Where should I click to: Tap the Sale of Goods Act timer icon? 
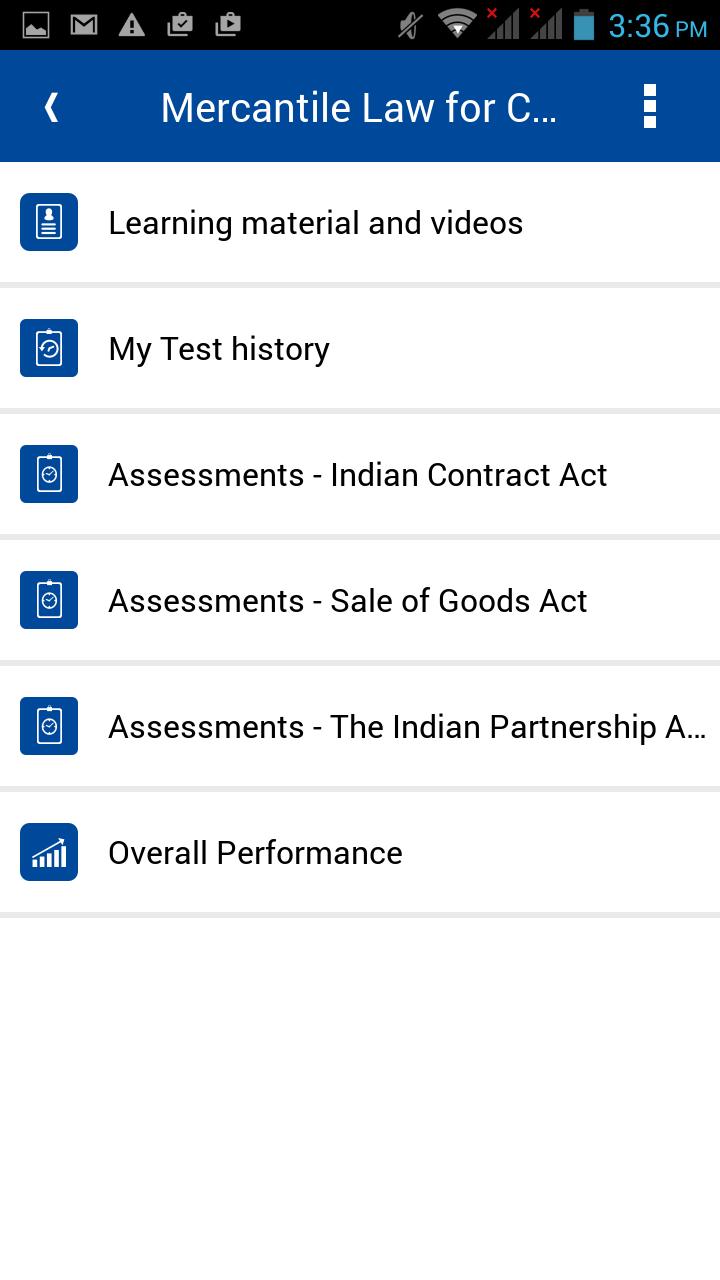pyautogui.click(x=49, y=600)
